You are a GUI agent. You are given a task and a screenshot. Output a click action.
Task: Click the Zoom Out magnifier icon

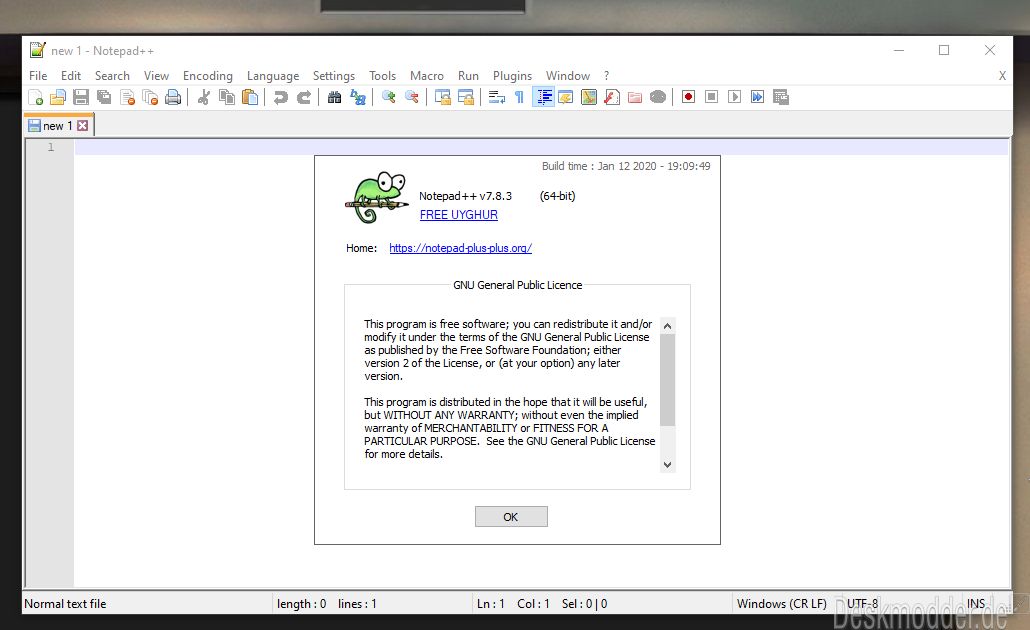point(411,97)
